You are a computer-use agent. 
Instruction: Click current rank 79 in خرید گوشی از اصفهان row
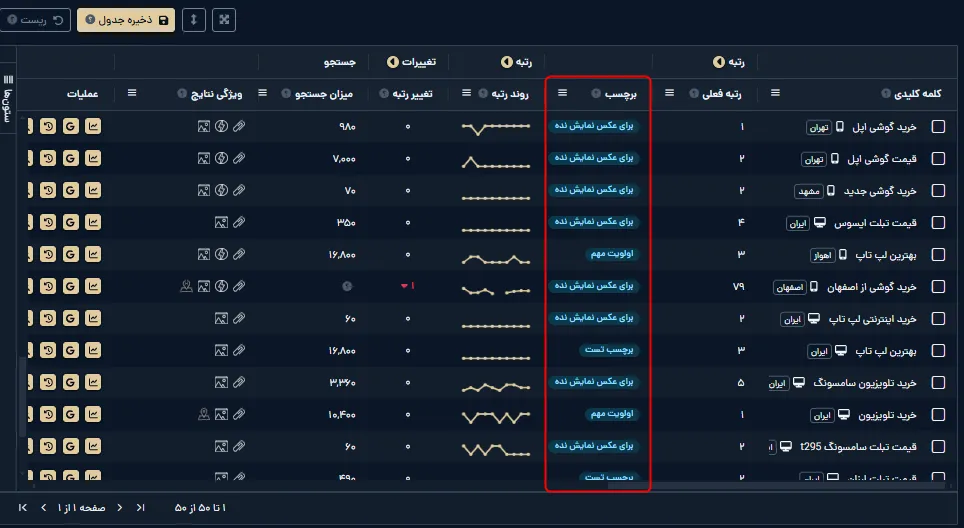(738, 286)
